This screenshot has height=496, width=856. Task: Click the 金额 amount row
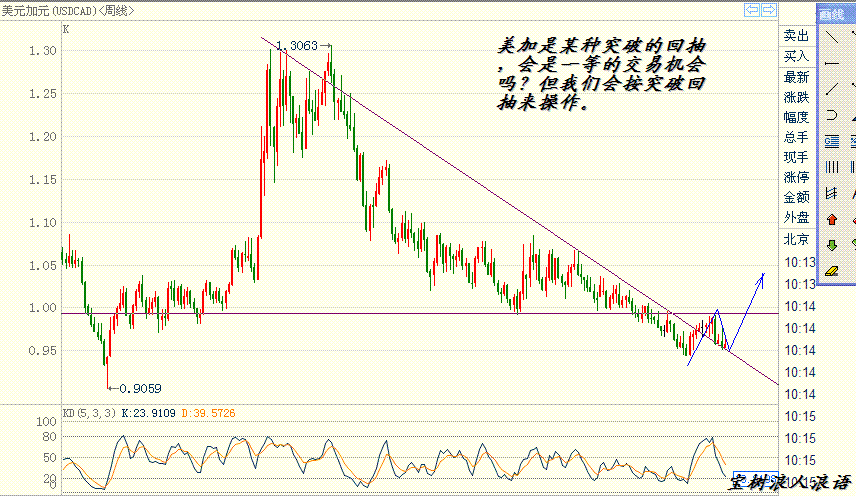point(796,197)
